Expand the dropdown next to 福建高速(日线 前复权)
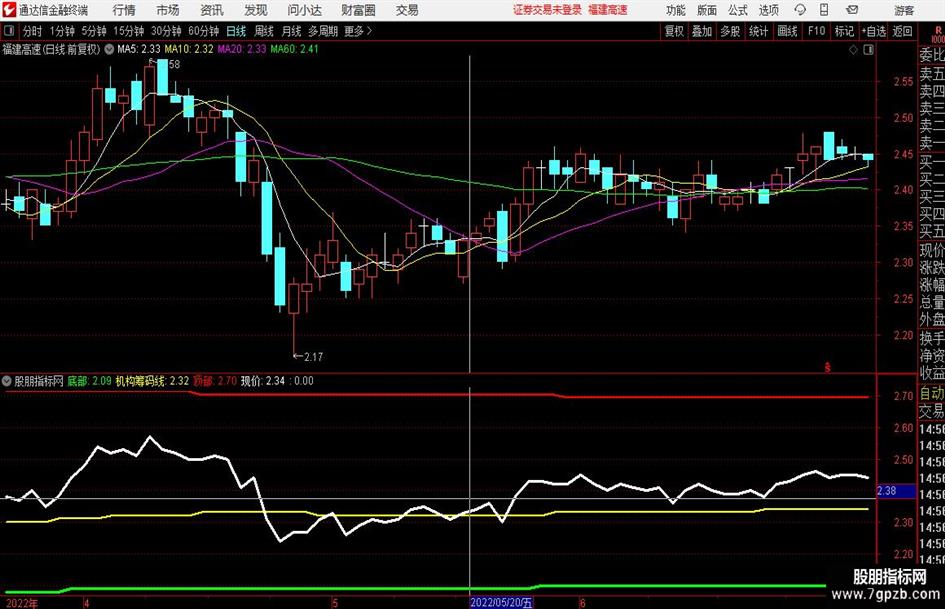945x609 pixels. [109, 49]
